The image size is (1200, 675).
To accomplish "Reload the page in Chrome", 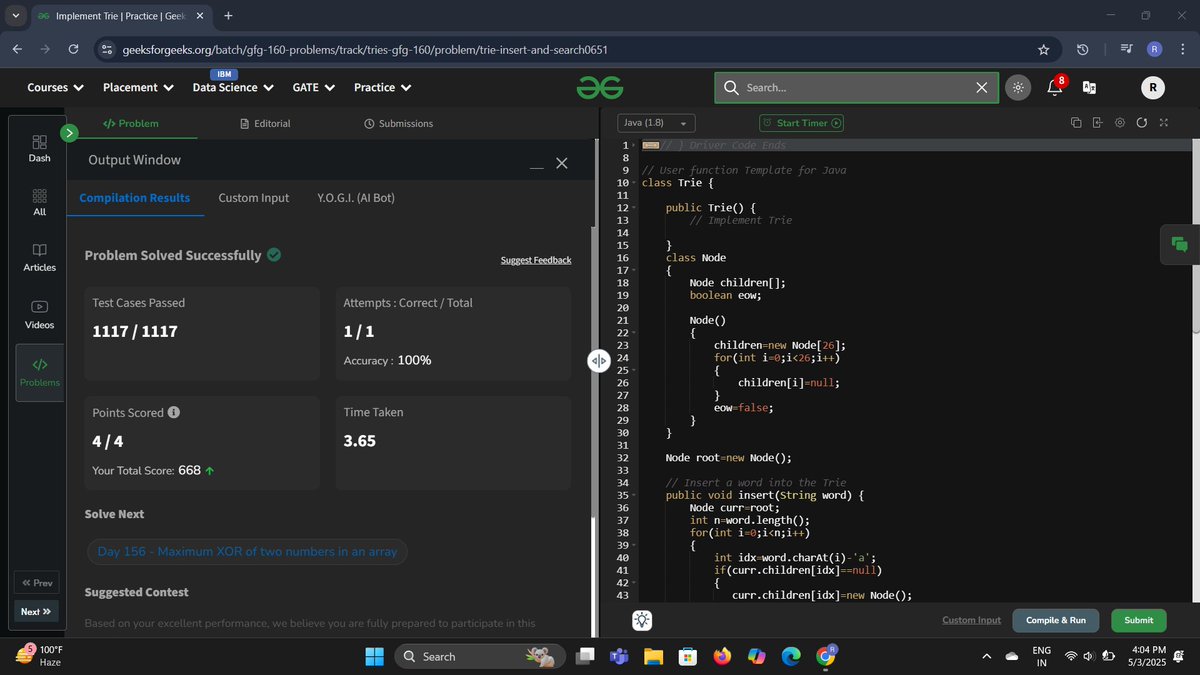I will tap(74, 49).
